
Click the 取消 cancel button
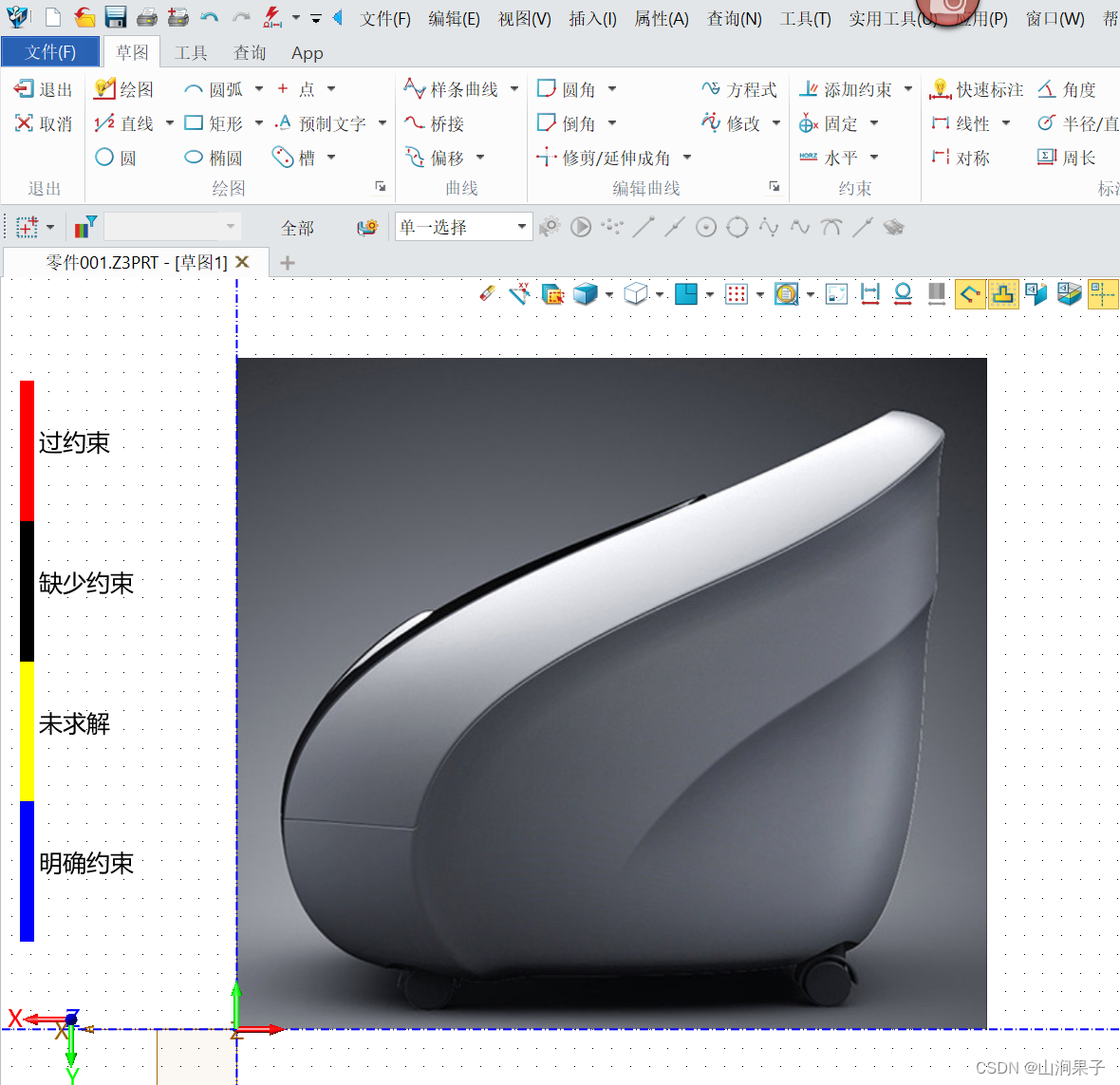click(x=42, y=122)
